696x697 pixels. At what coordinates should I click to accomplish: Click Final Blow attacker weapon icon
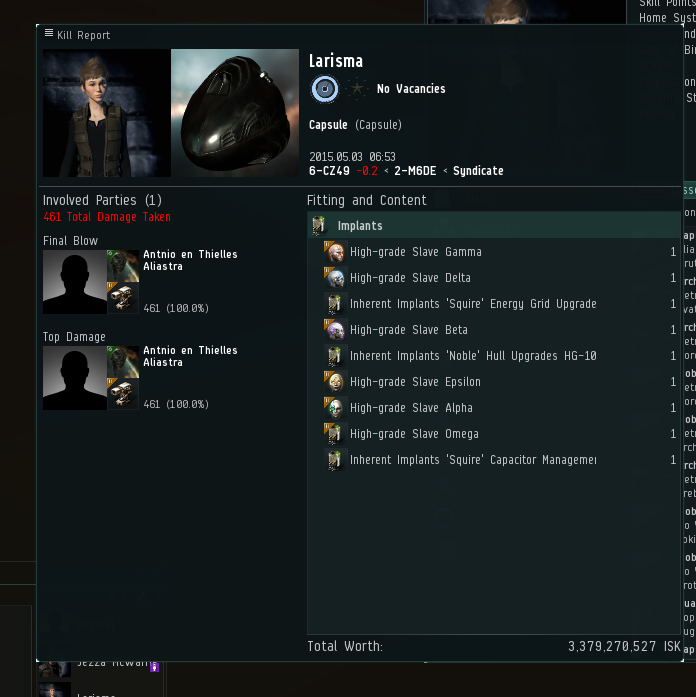click(123, 298)
